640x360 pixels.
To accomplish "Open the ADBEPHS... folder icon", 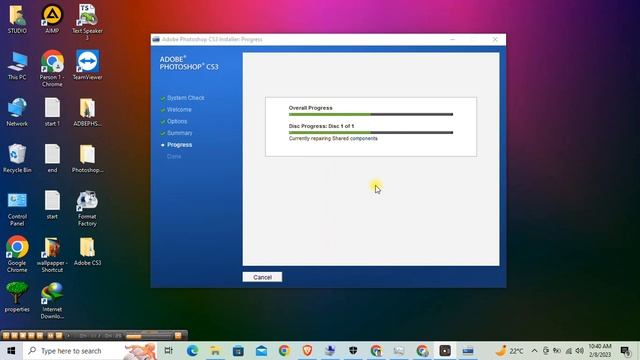I will coord(87,112).
